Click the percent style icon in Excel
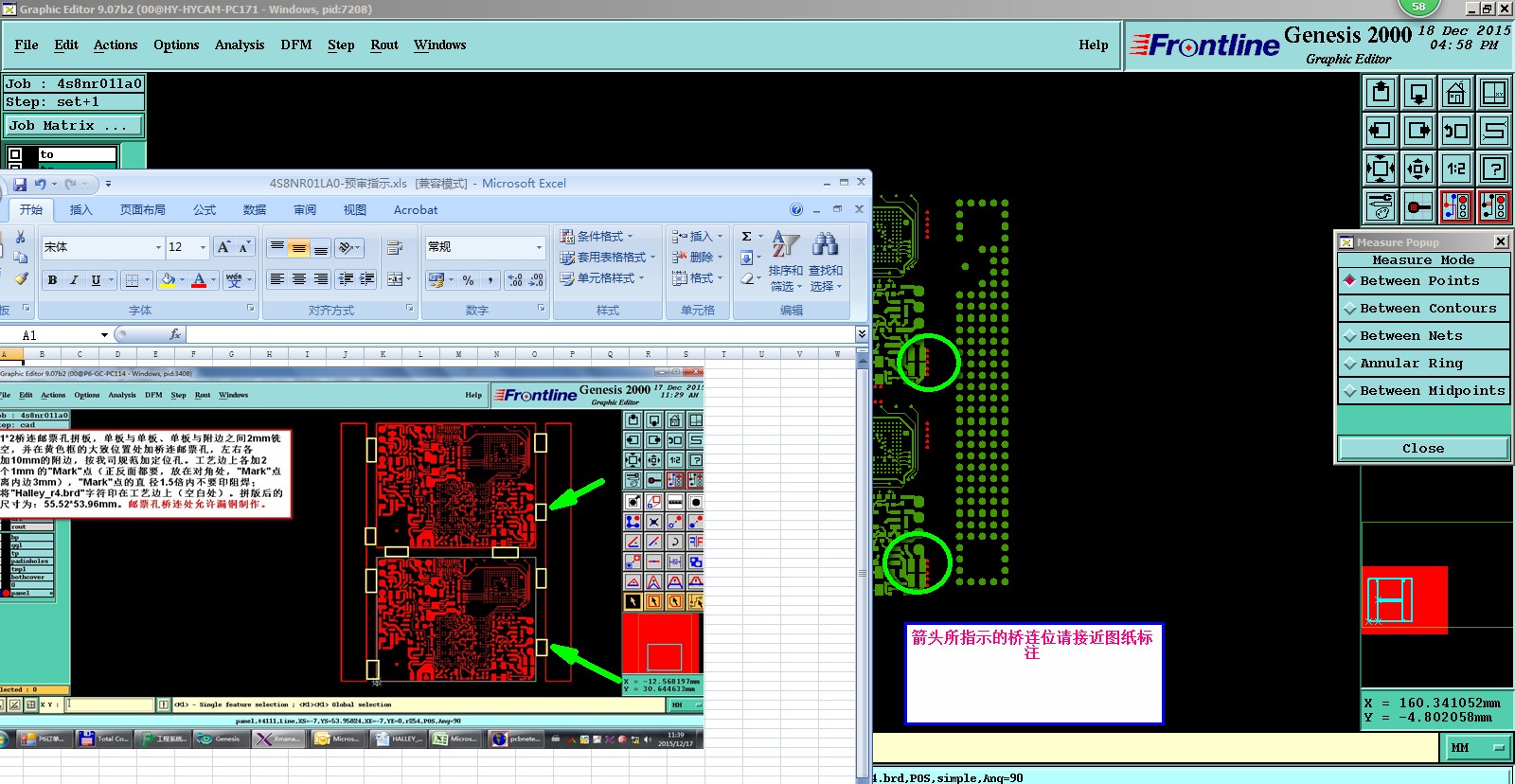The width and height of the screenshot is (1515, 784). pos(468,280)
